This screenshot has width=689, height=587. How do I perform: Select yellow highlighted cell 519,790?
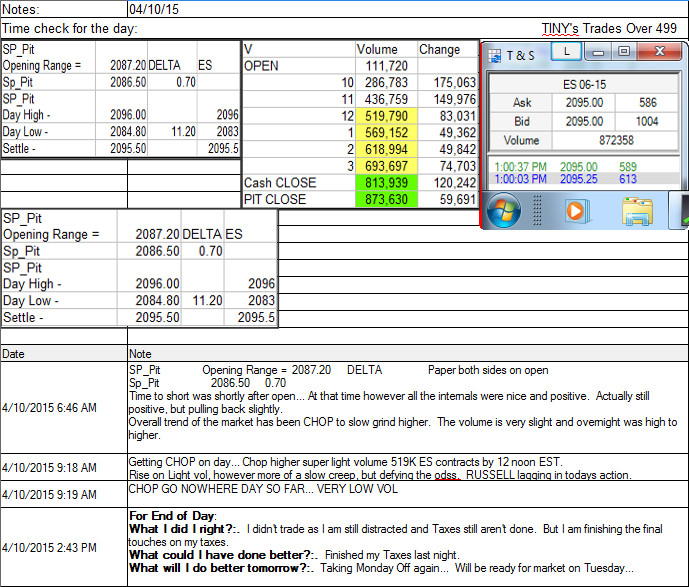click(386, 116)
